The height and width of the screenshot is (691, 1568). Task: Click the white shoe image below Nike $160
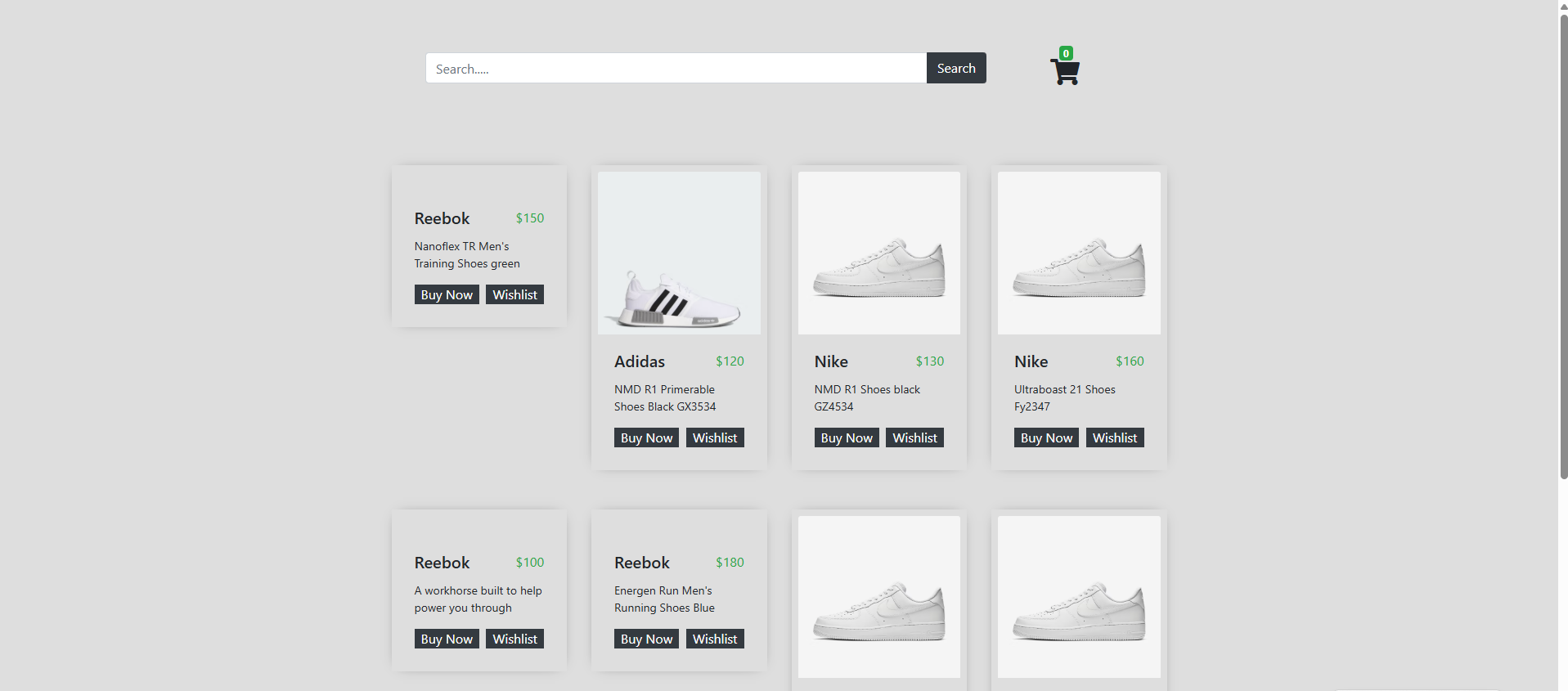click(x=1079, y=597)
